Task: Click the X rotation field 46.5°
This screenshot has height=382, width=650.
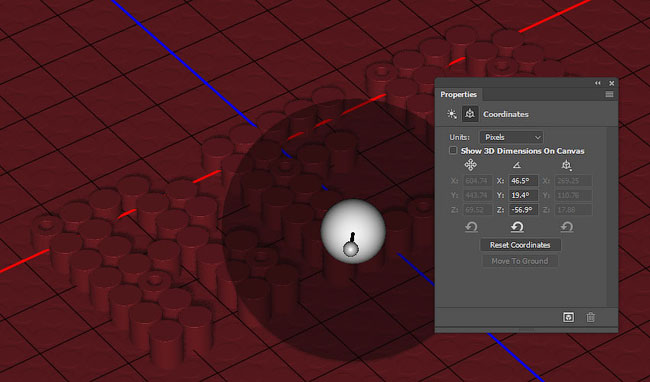Action: click(523, 181)
